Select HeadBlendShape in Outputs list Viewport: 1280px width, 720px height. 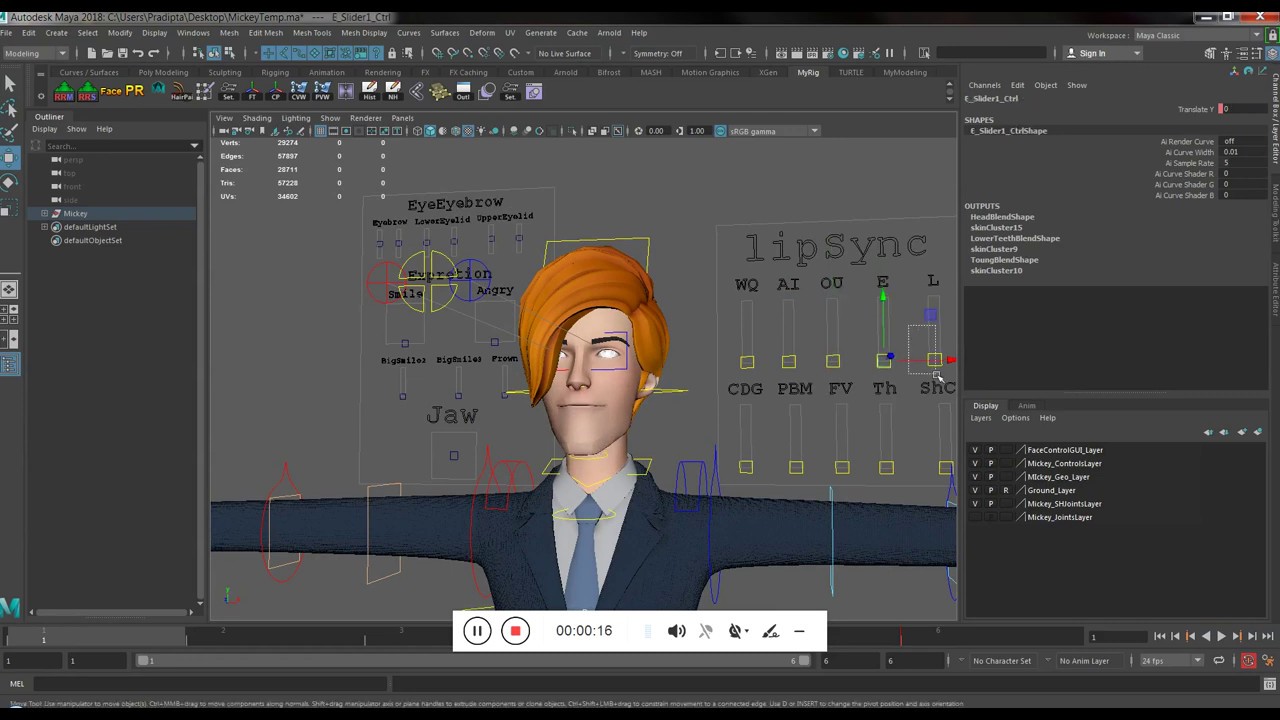point(1002,217)
